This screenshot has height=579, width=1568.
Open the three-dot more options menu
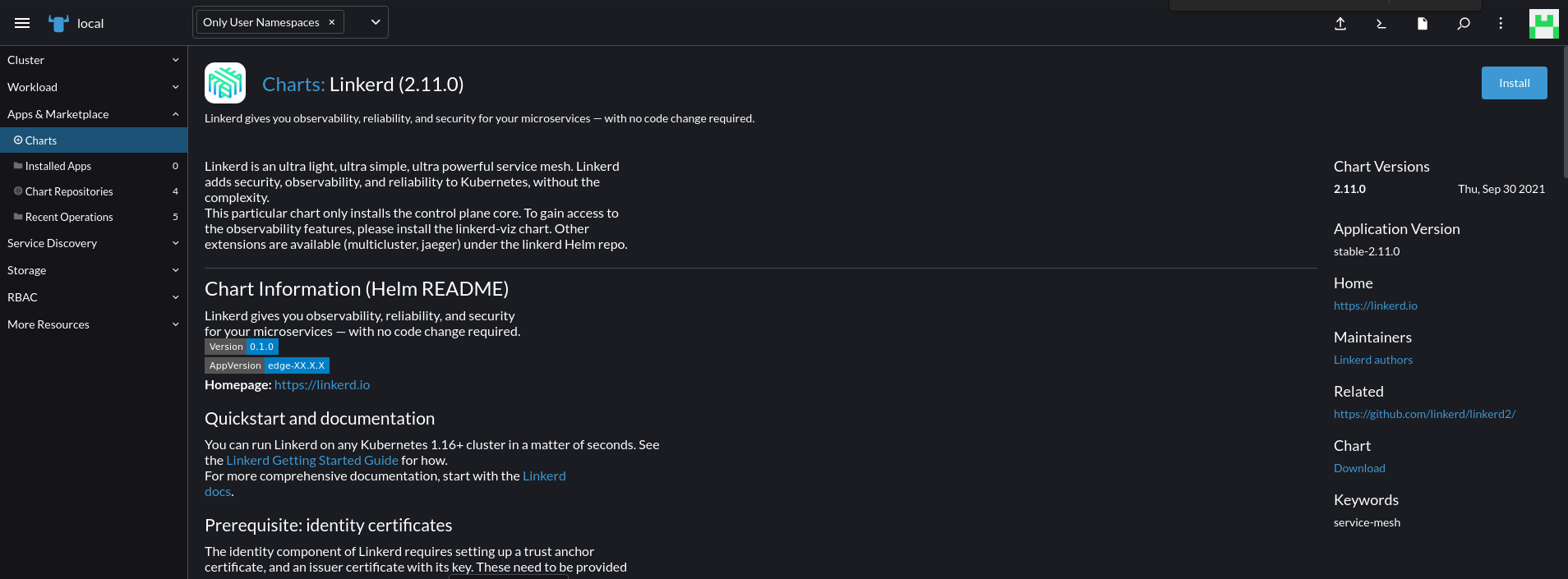click(x=1501, y=24)
